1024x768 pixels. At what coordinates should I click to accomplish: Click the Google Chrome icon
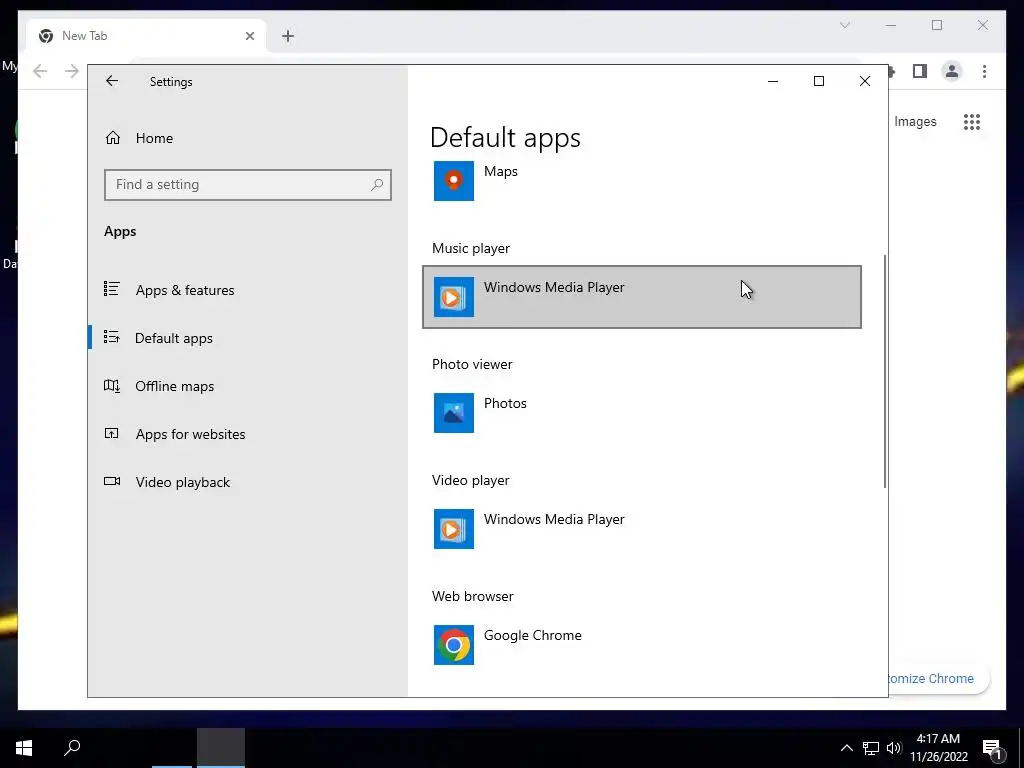(x=454, y=645)
